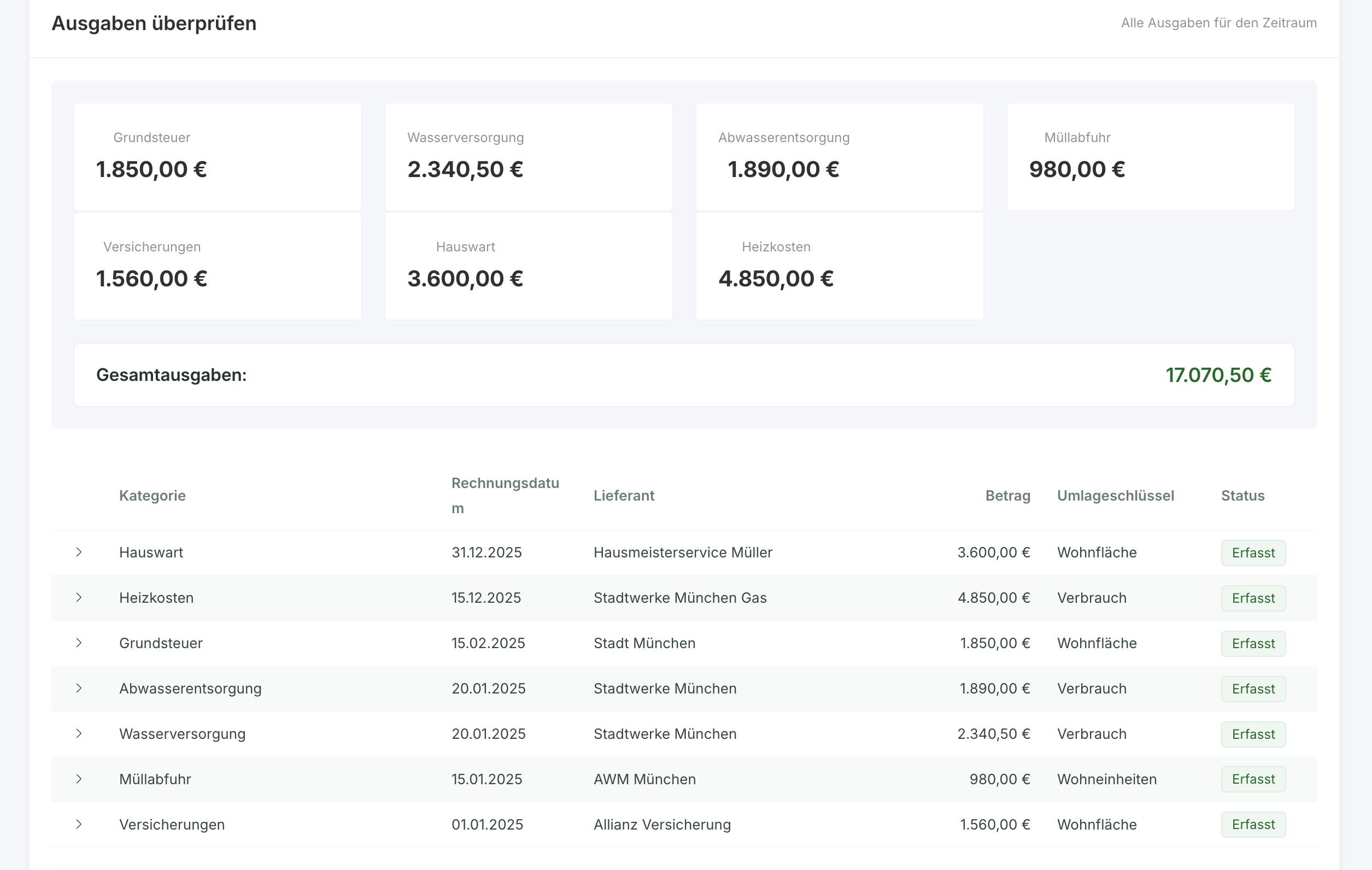The width and height of the screenshot is (1372, 870).
Task: Click the Lieferant column header
Action: (x=623, y=495)
